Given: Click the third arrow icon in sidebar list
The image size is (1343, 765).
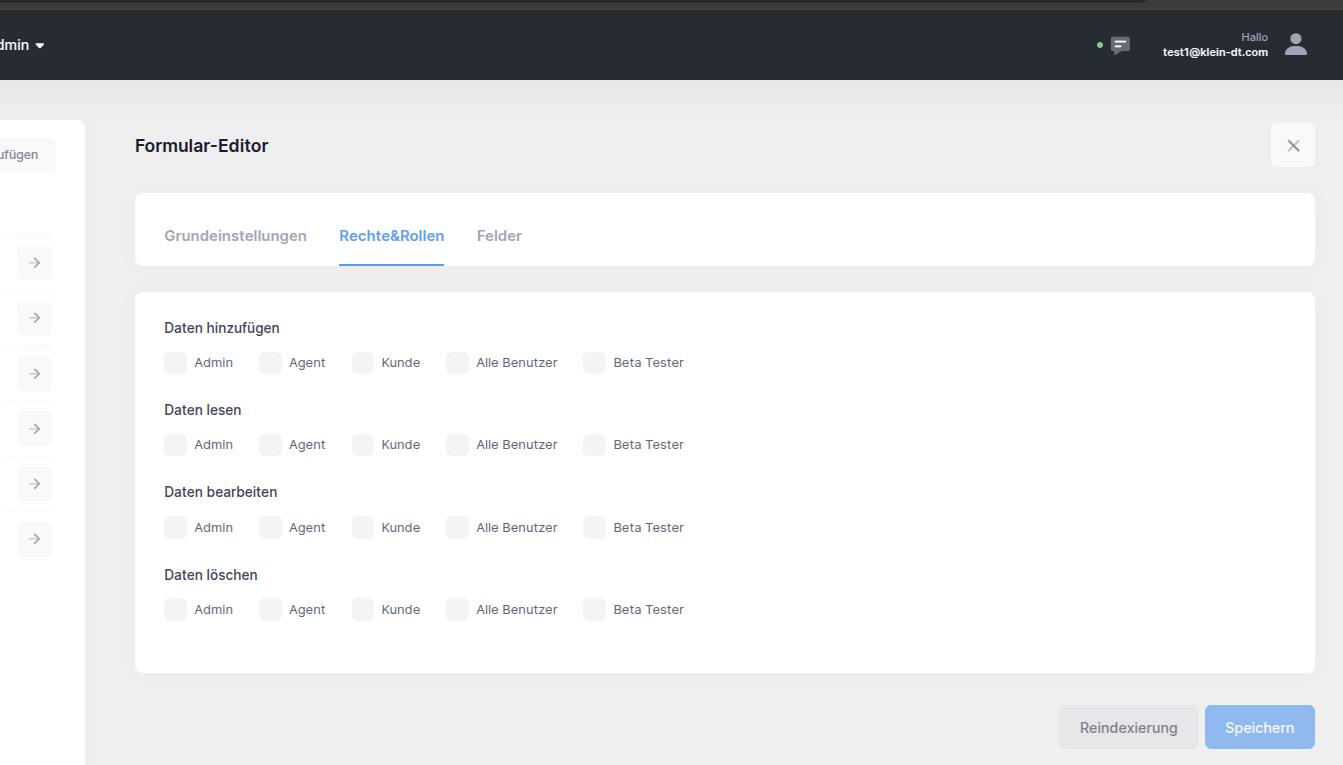Looking at the screenshot, I should 35,373.
